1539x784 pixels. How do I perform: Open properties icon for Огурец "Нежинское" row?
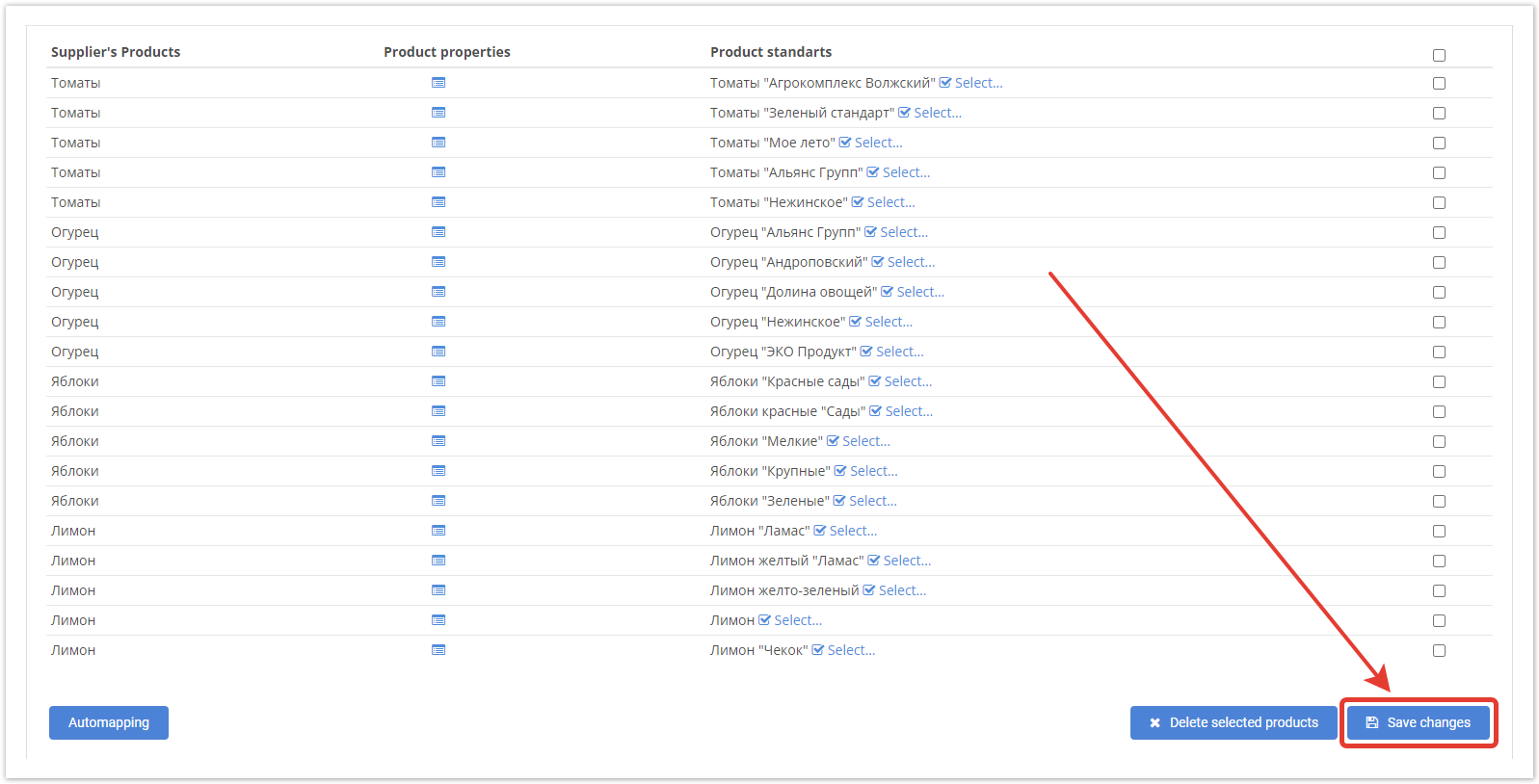pos(438,322)
